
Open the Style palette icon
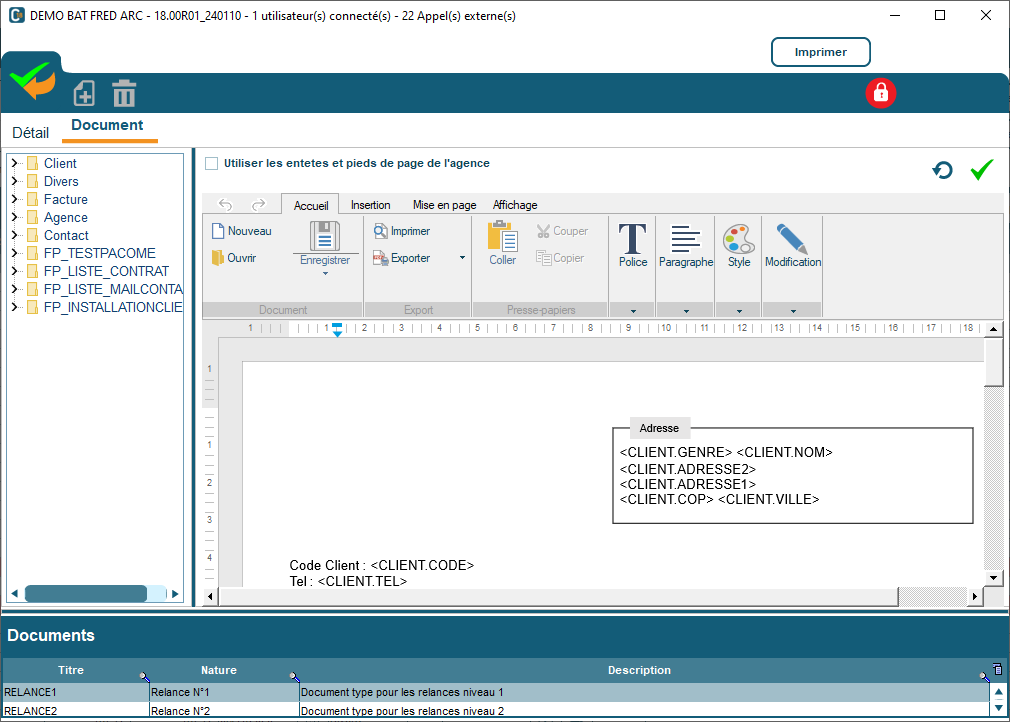738,245
